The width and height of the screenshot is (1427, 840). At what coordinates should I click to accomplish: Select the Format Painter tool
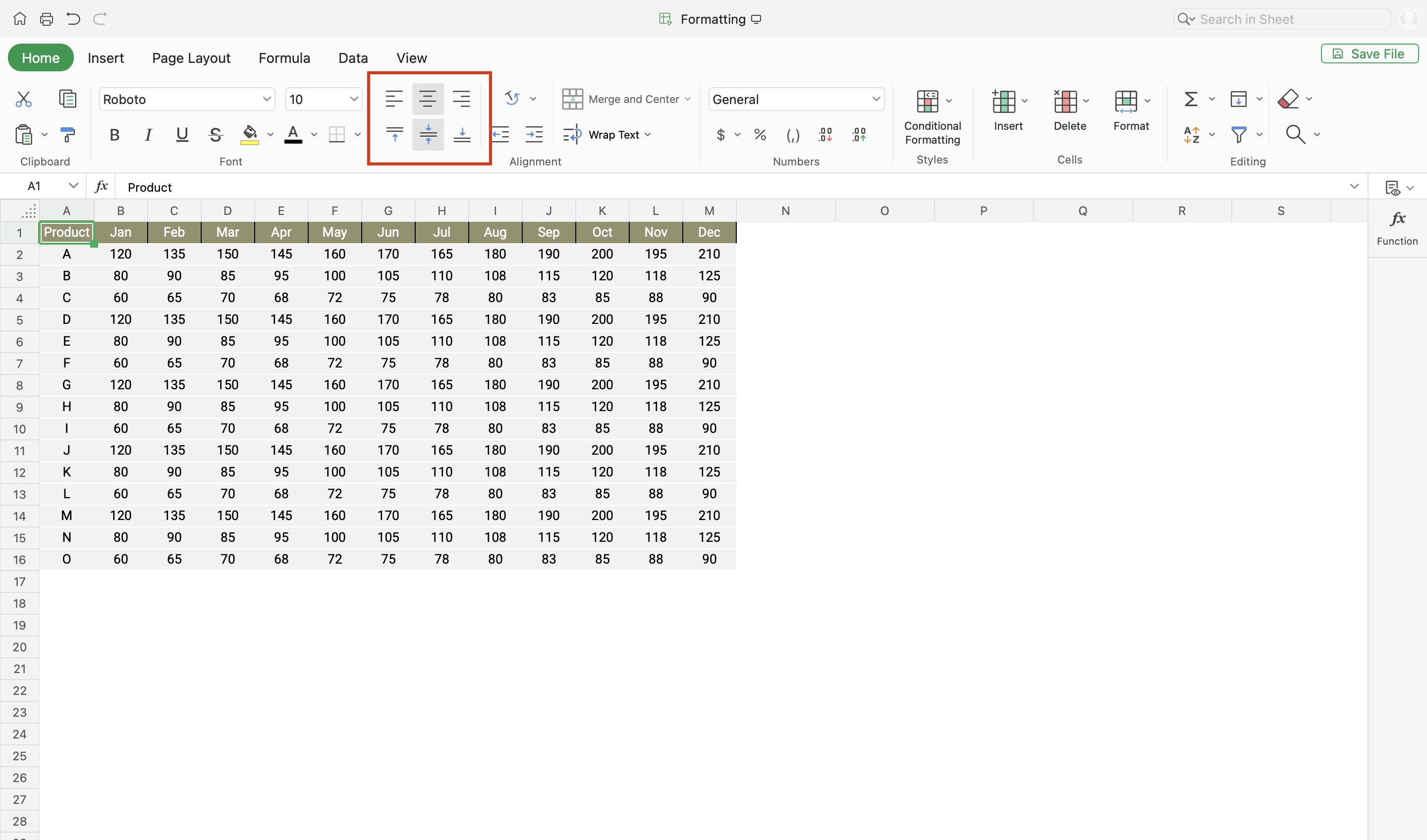67,134
